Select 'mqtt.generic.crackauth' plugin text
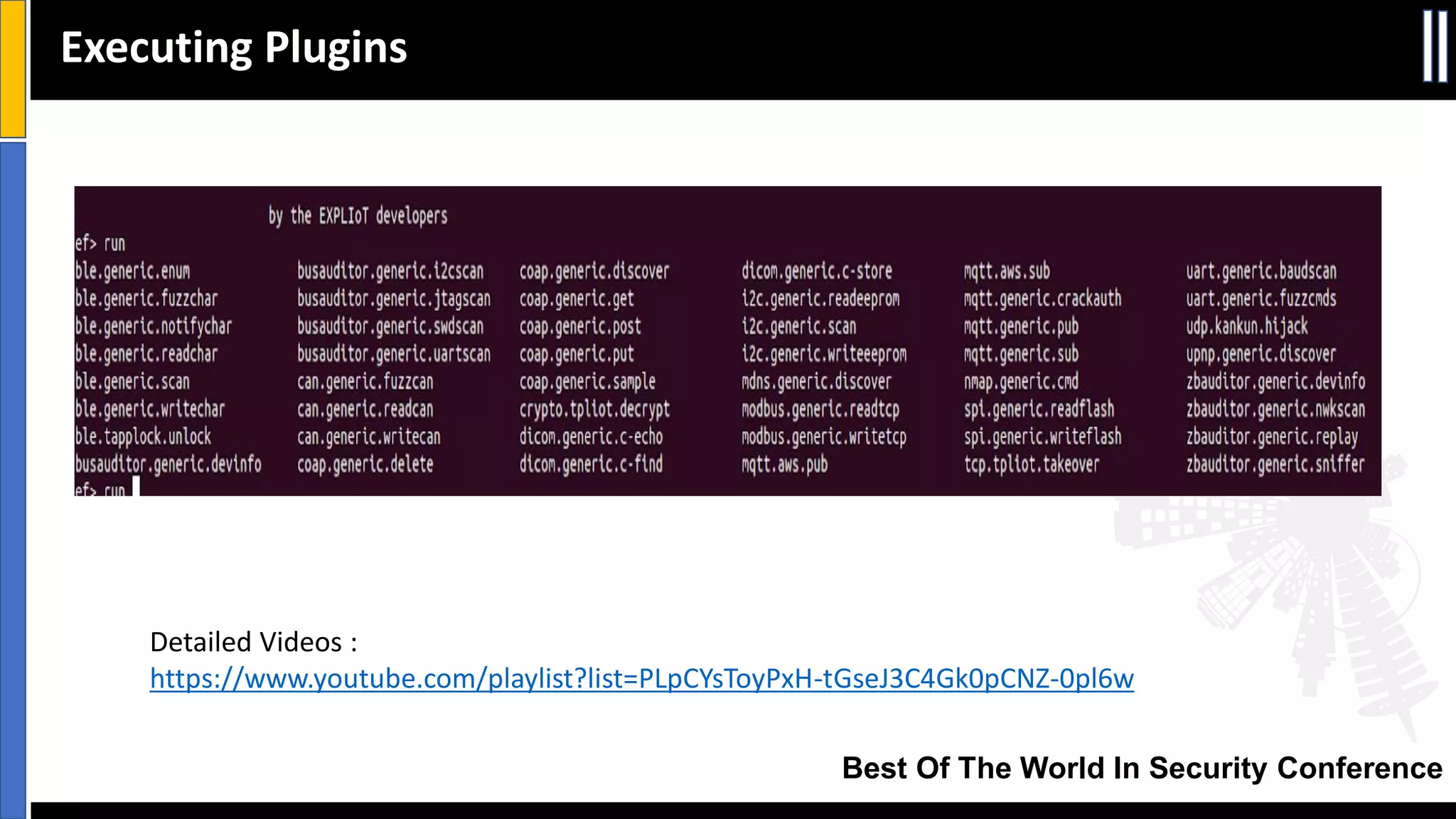The height and width of the screenshot is (819, 1456). (1042, 299)
